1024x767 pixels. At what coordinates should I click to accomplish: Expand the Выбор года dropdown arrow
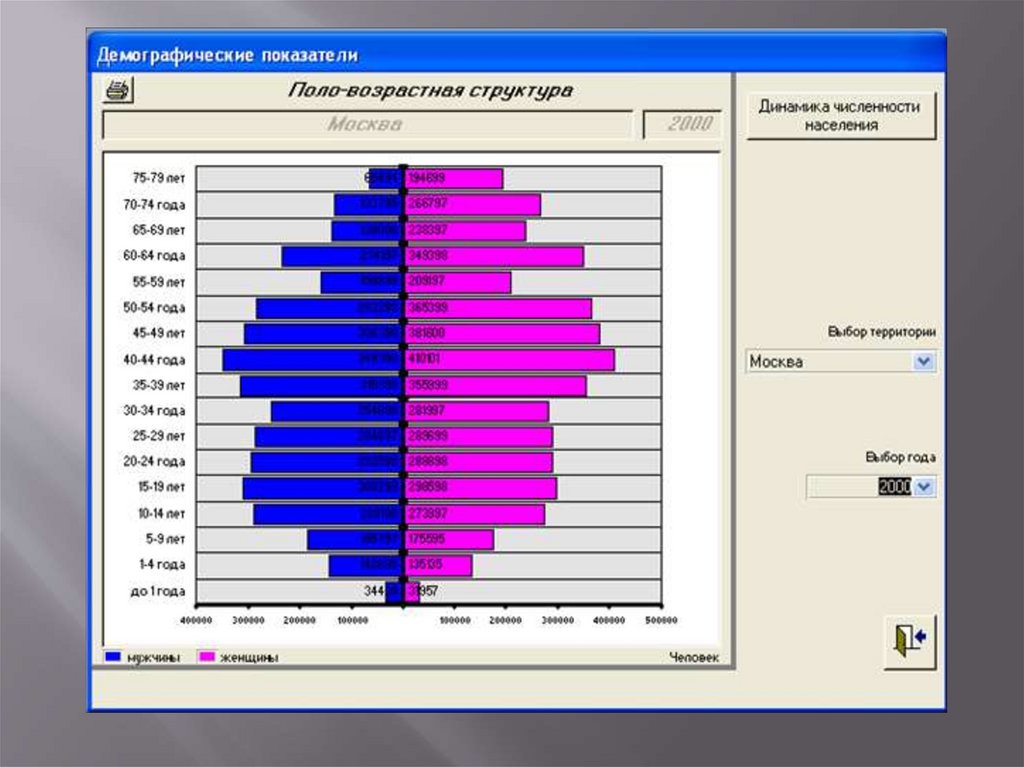(x=924, y=487)
